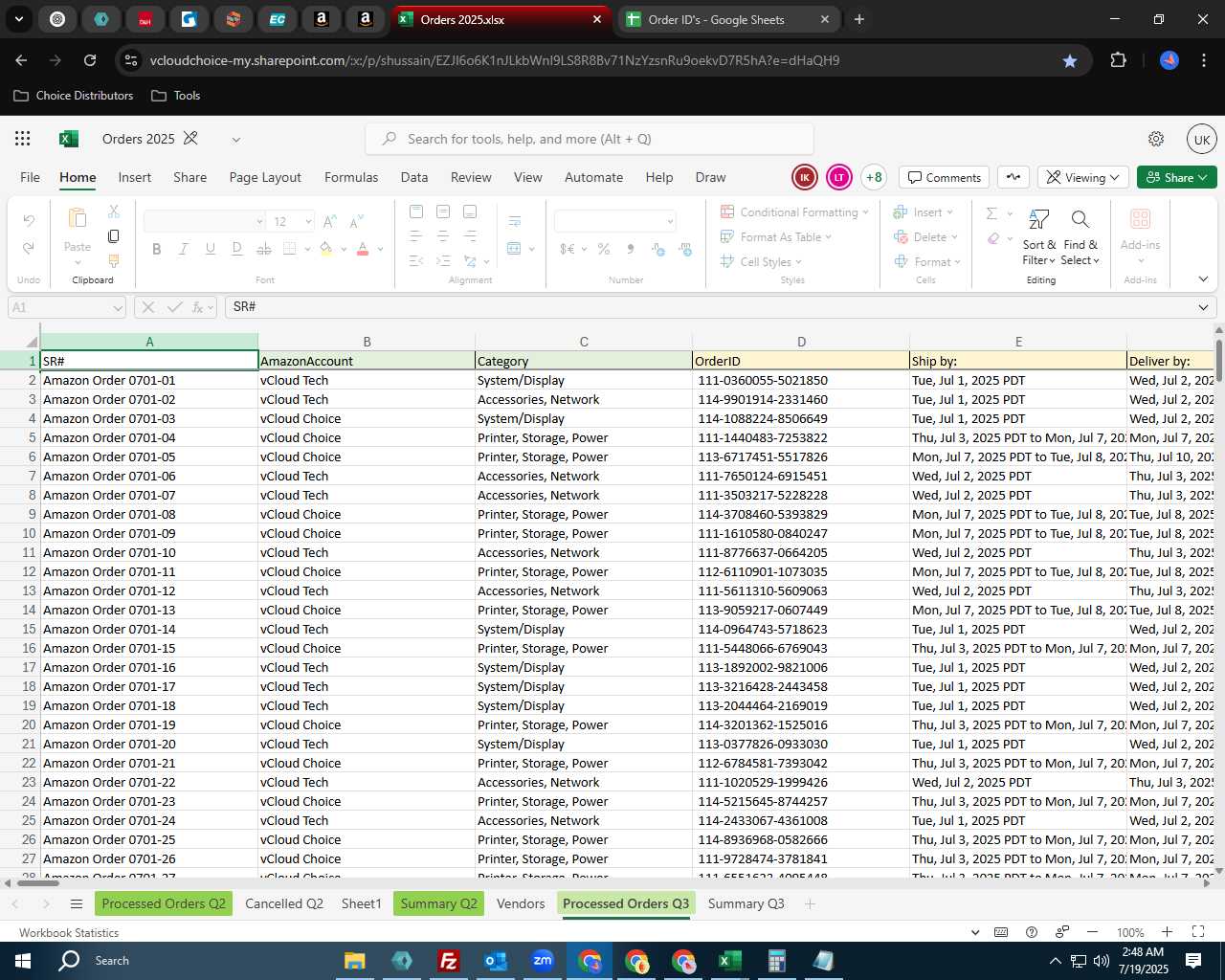
Task: Open the catch-up activity icon beside Comments
Action: pyautogui.click(x=1013, y=177)
